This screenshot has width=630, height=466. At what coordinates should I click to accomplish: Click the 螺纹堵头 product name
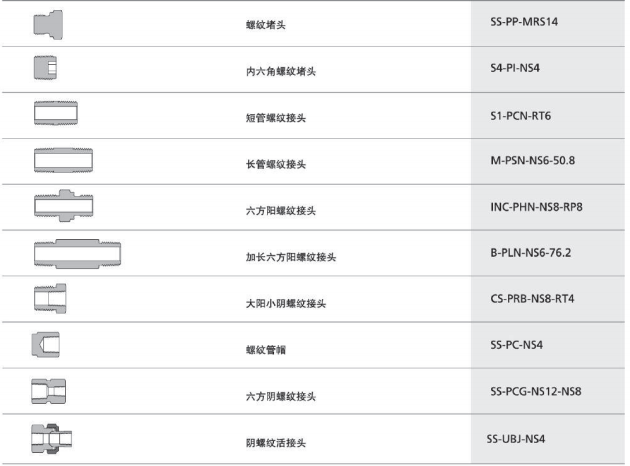tap(253, 26)
